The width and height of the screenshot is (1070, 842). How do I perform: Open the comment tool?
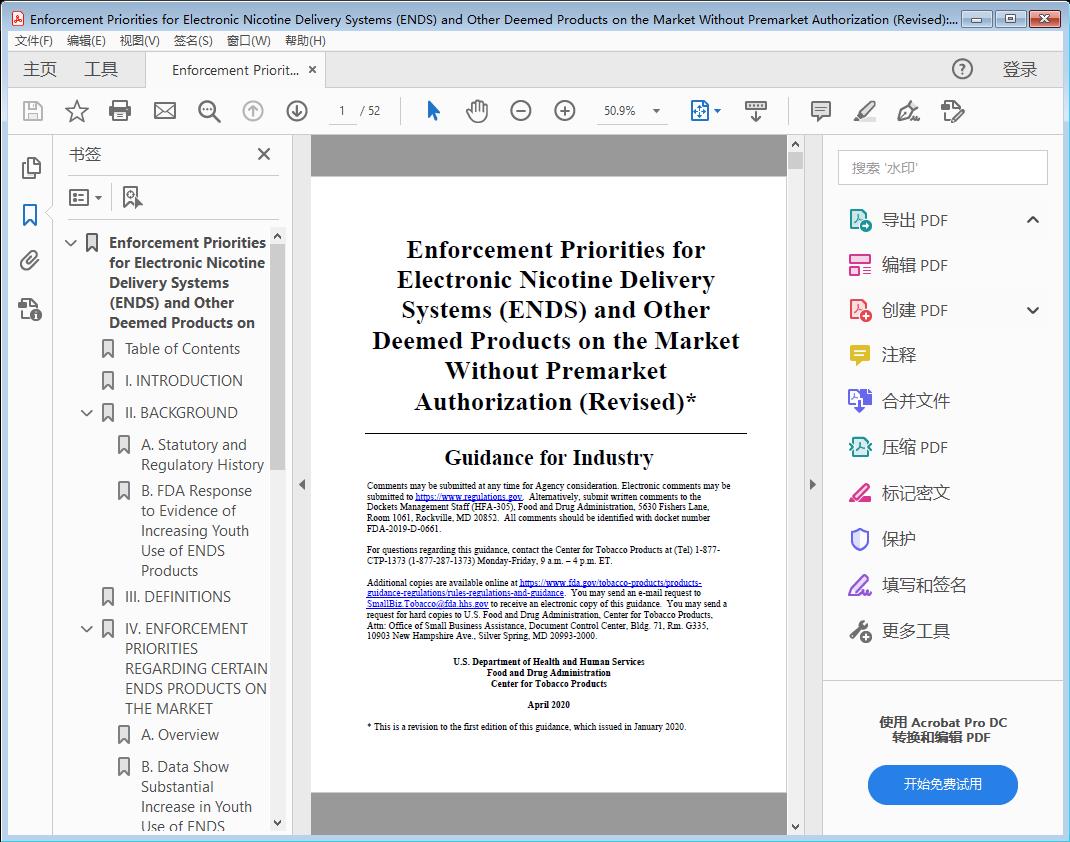click(x=819, y=110)
